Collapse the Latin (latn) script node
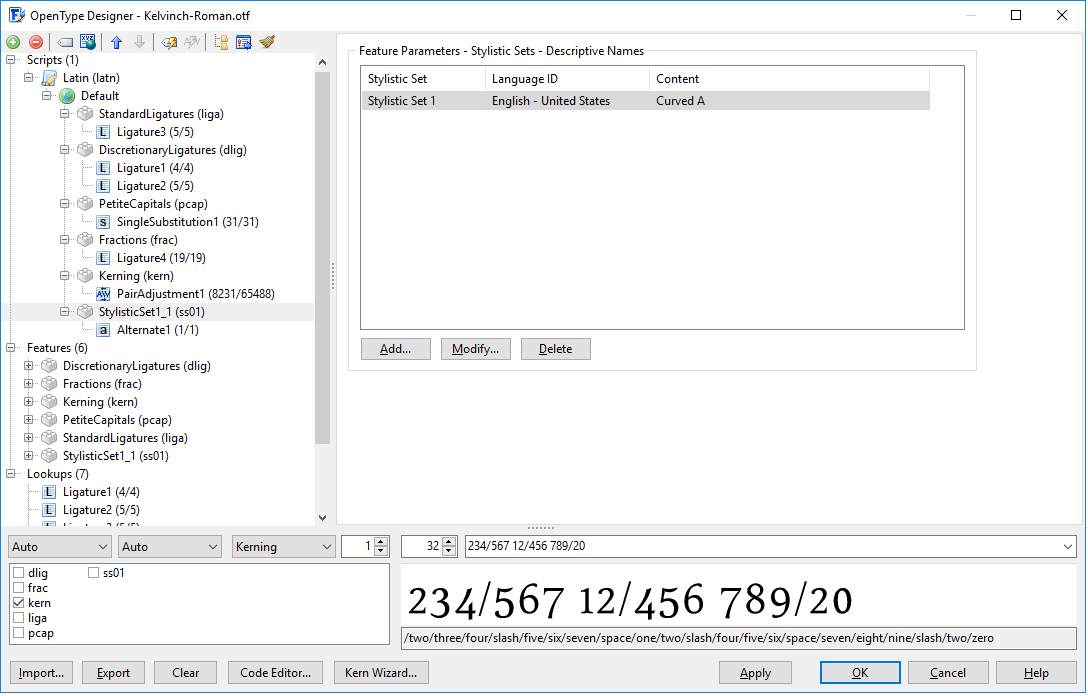This screenshot has width=1088, height=696. coord(29,78)
